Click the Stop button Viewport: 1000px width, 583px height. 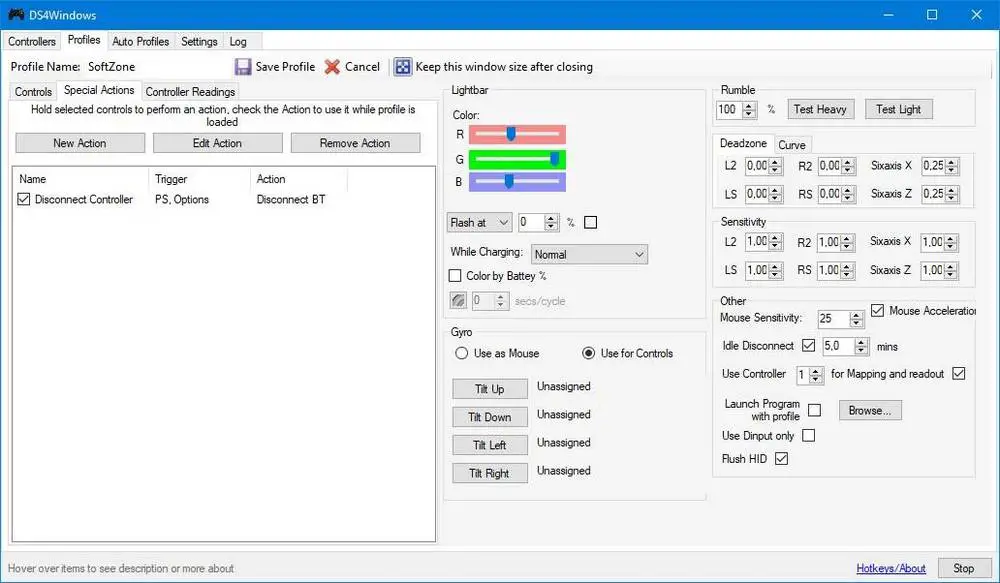(x=963, y=568)
